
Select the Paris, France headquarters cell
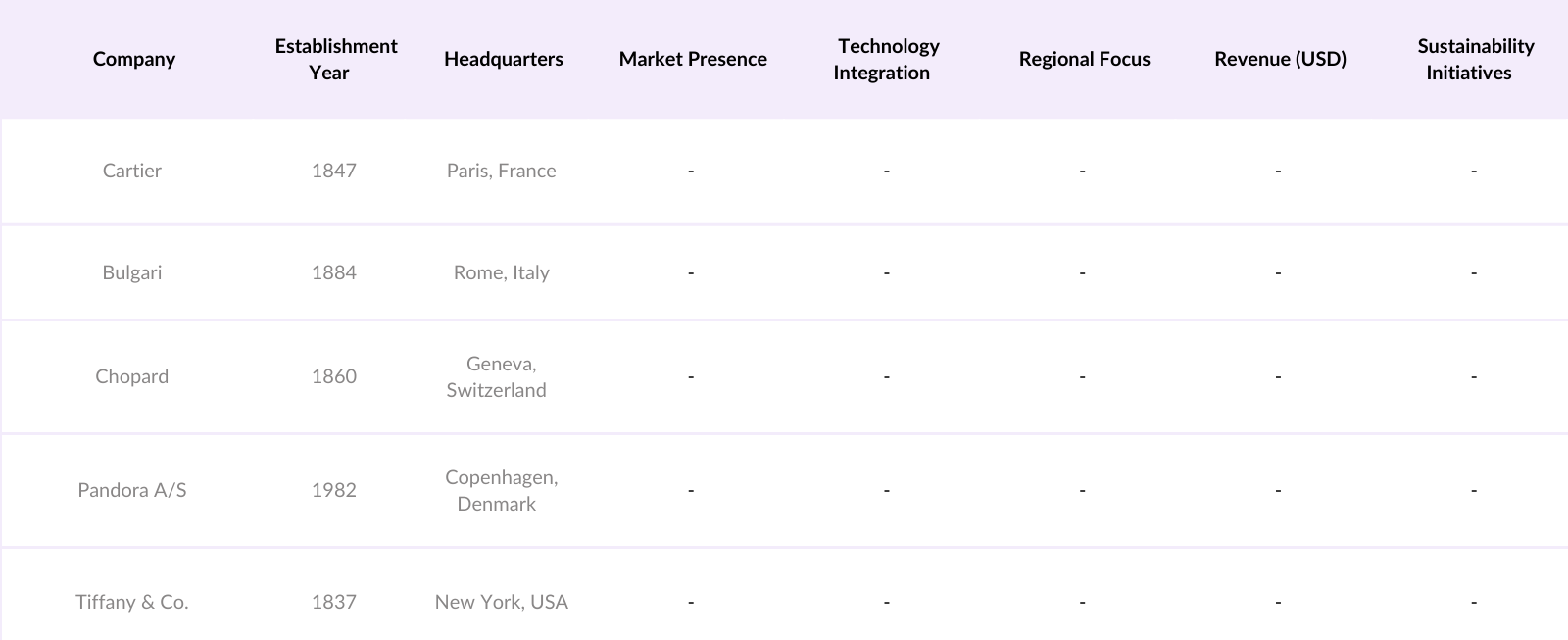[501, 171]
